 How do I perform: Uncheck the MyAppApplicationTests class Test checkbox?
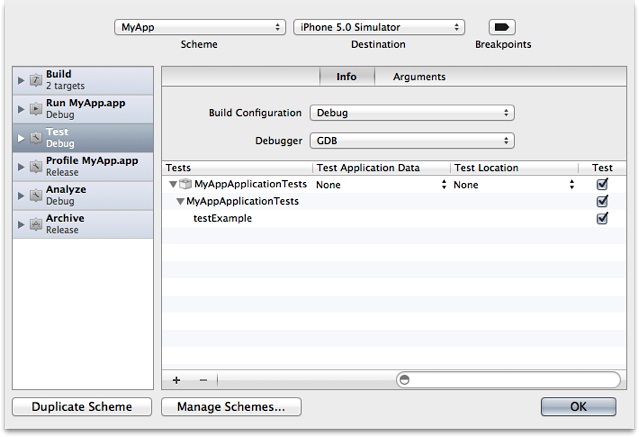point(602,201)
